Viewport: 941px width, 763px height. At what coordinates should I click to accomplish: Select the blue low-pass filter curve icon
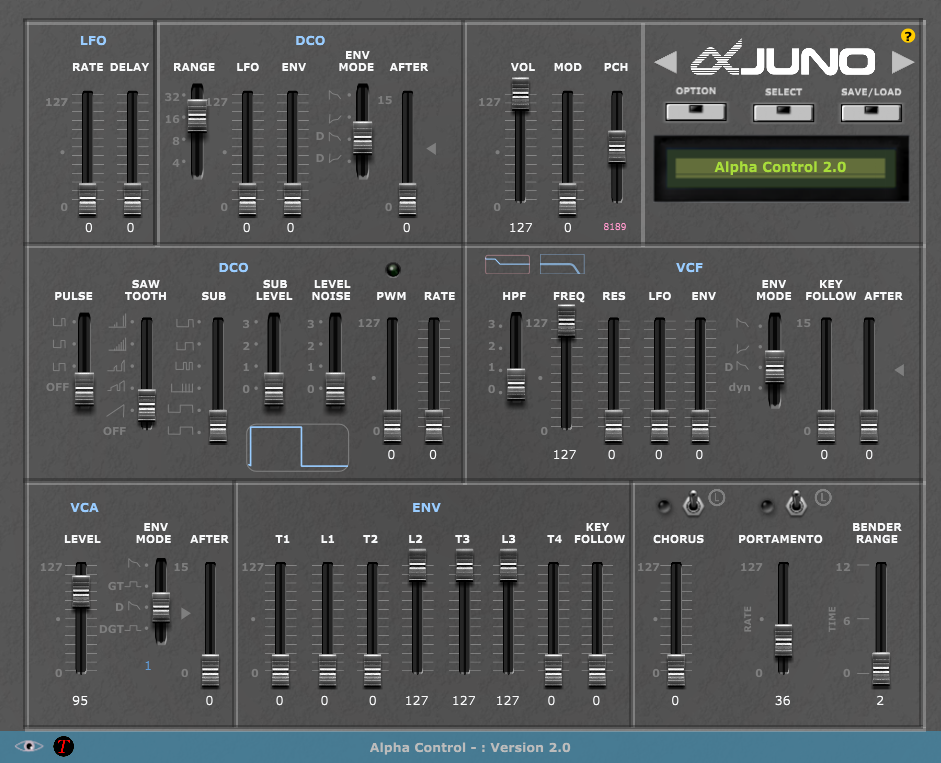click(x=562, y=264)
